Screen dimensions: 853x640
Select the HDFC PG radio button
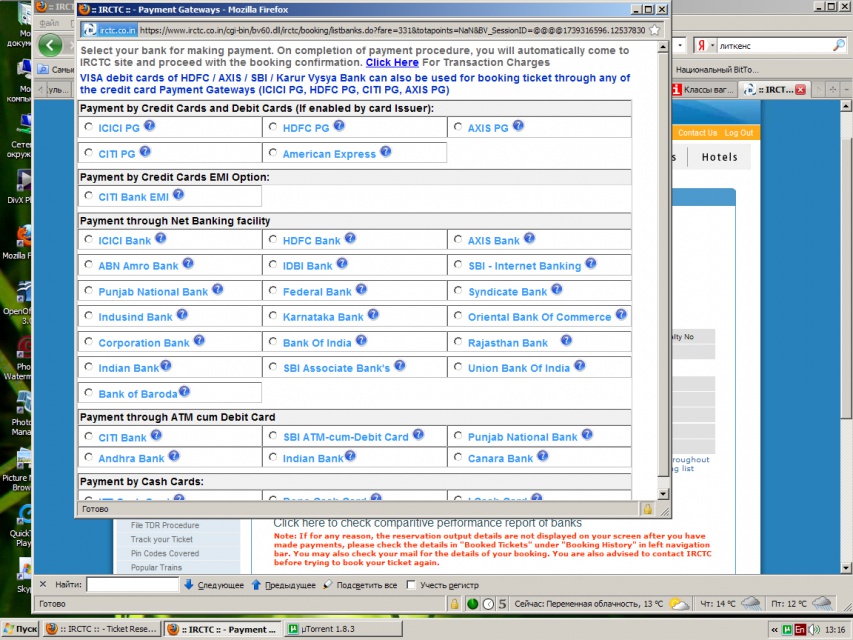[273, 127]
